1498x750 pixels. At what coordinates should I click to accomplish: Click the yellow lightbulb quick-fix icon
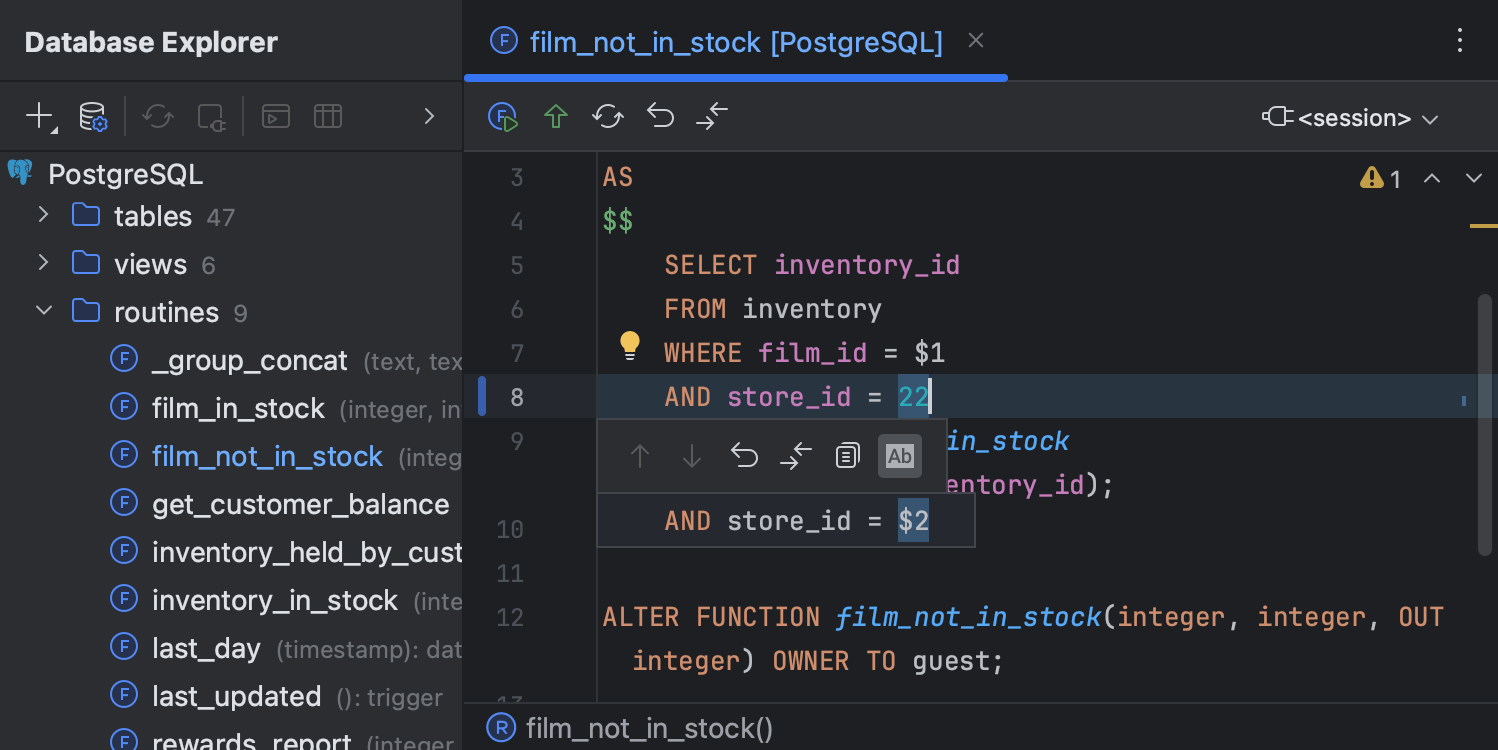[x=629, y=346]
